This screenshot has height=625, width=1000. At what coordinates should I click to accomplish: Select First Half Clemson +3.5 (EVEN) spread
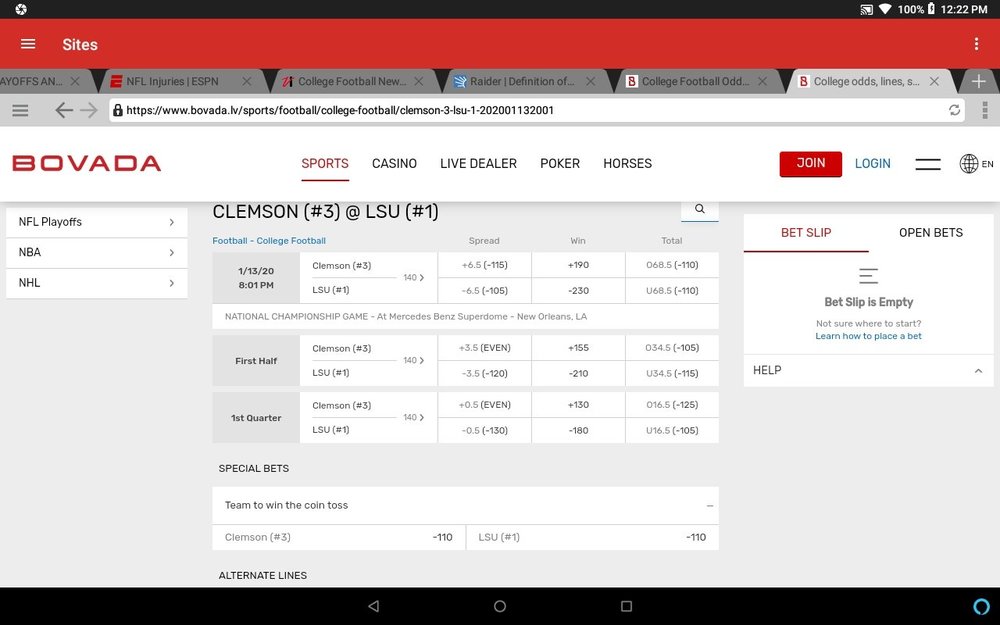tap(484, 348)
